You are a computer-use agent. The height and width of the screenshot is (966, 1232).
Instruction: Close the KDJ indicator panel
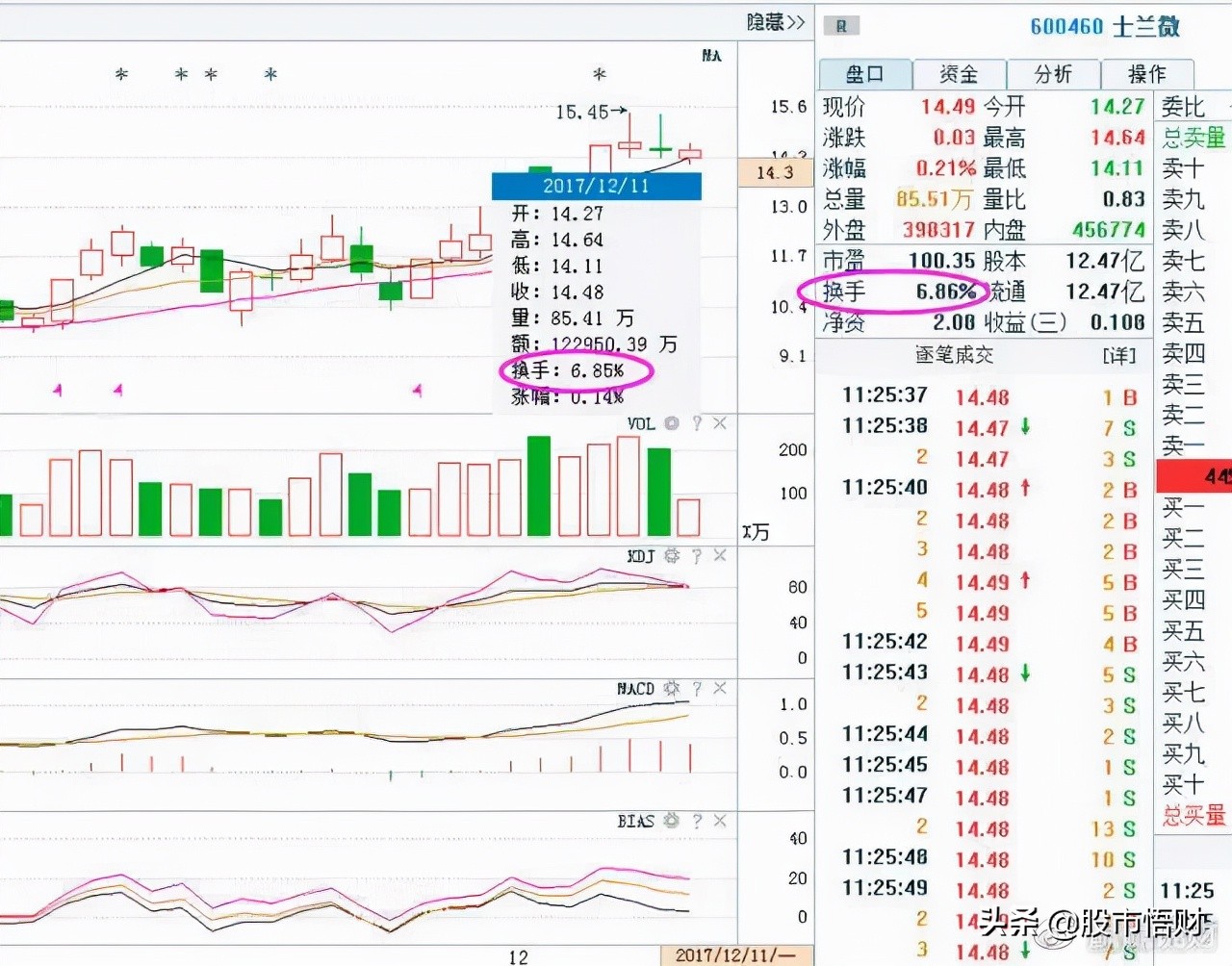click(x=720, y=556)
